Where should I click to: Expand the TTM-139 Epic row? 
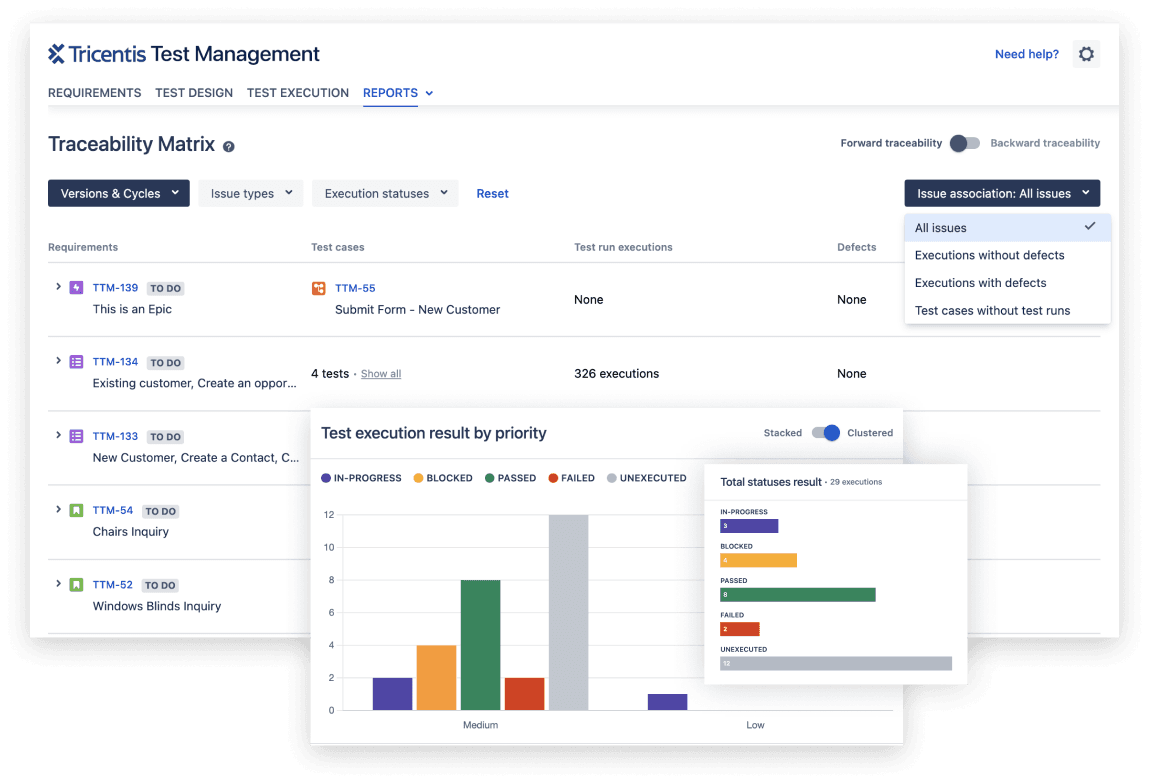58,287
